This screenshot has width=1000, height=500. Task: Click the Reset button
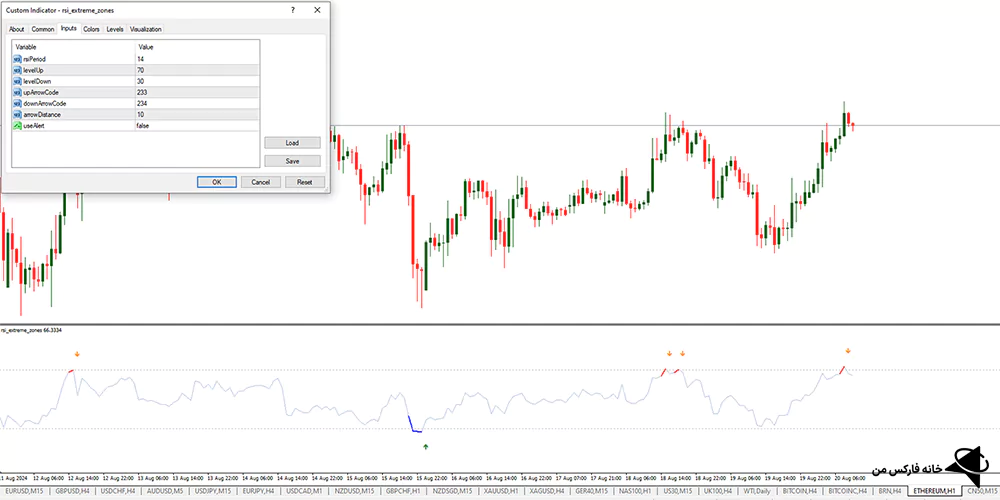305,182
